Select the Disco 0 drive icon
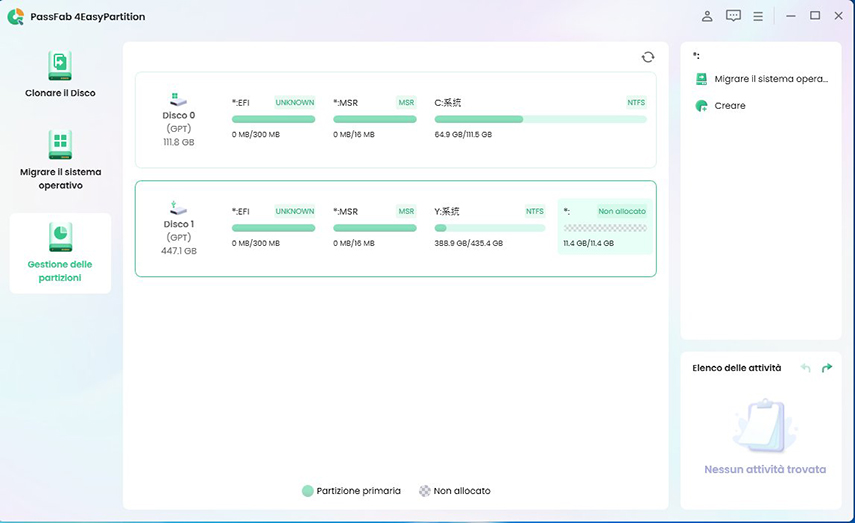The width and height of the screenshot is (855, 523). [x=179, y=100]
